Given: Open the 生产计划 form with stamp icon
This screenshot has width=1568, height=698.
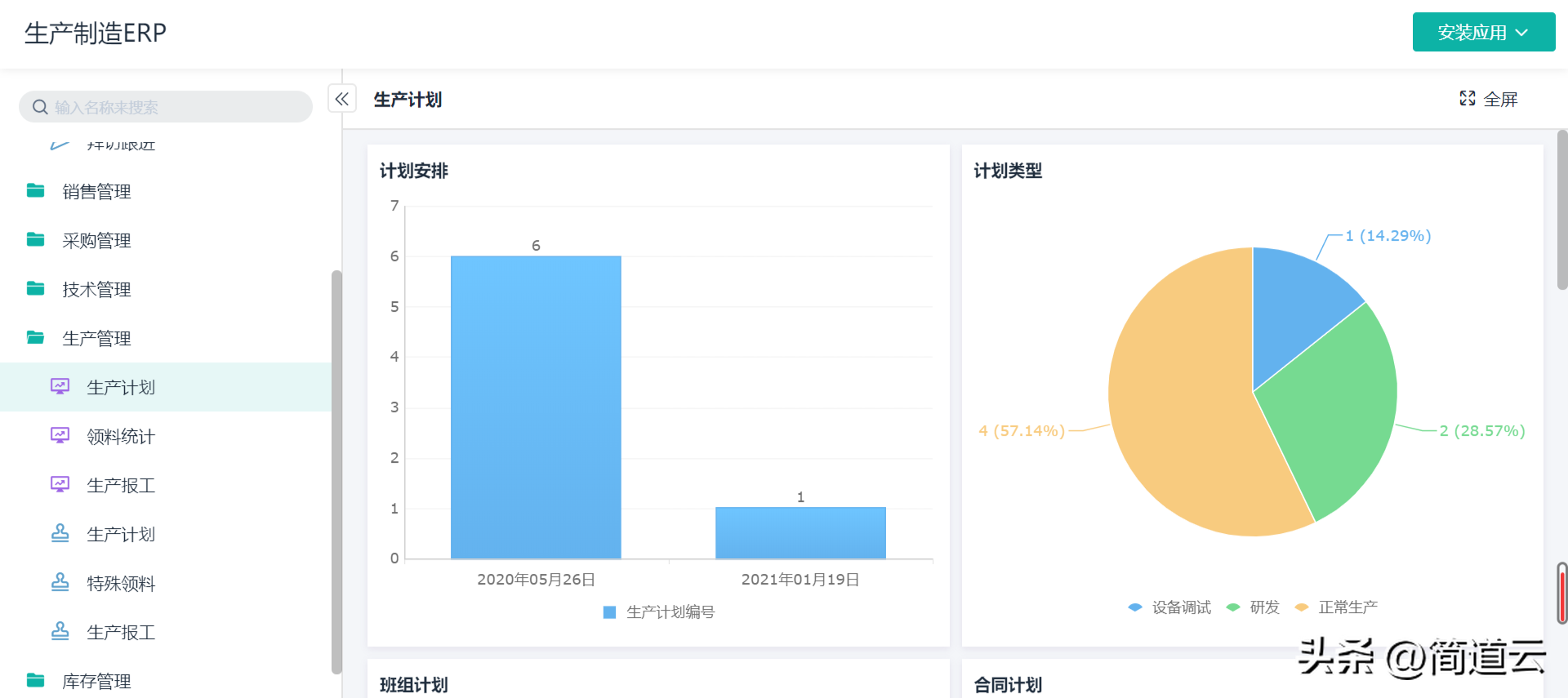Looking at the screenshot, I should [x=121, y=535].
